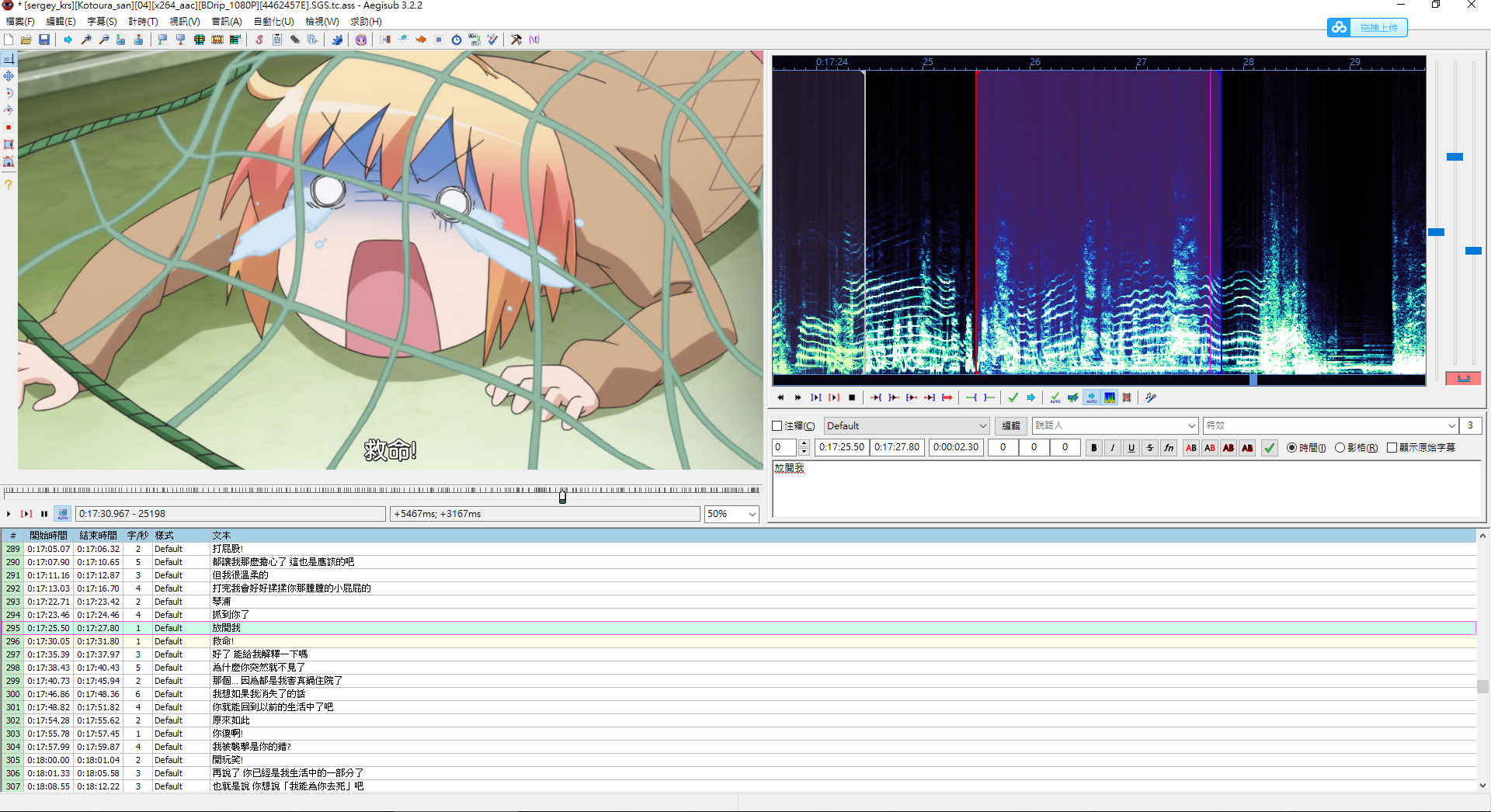Toggle the spectrum analyzer mode icon

[1110, 397]
